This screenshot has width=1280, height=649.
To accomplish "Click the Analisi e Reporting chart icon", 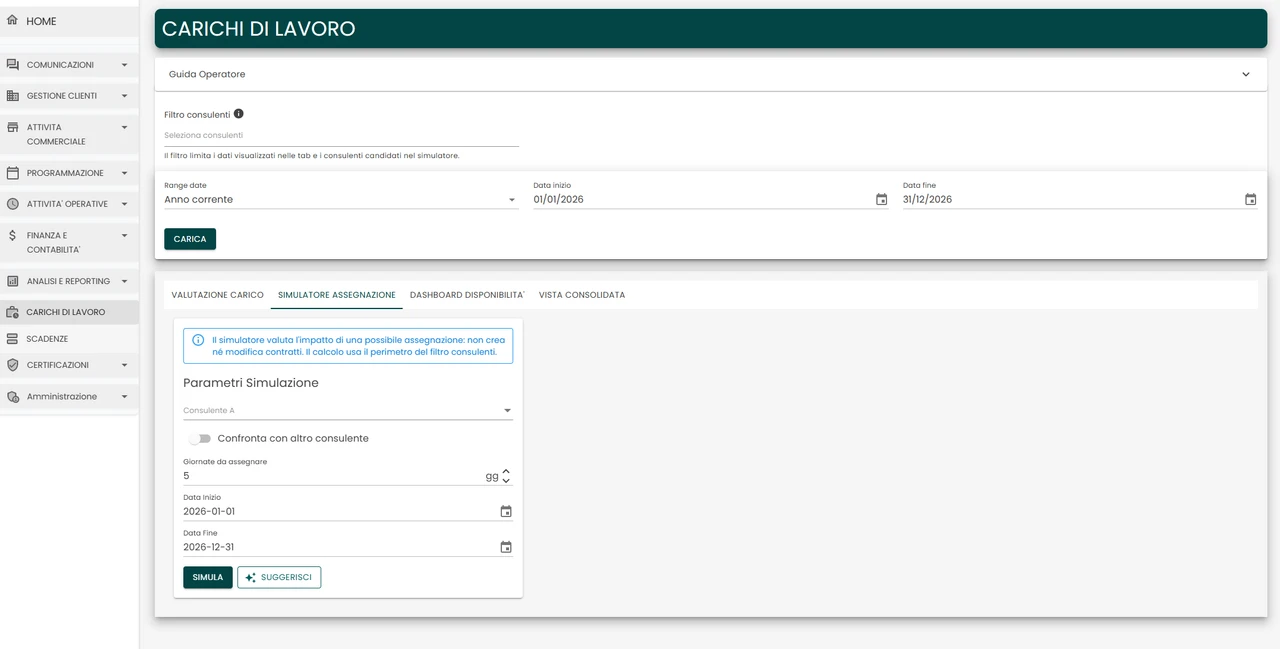I will pyautogui.click(x=12, y=281).
